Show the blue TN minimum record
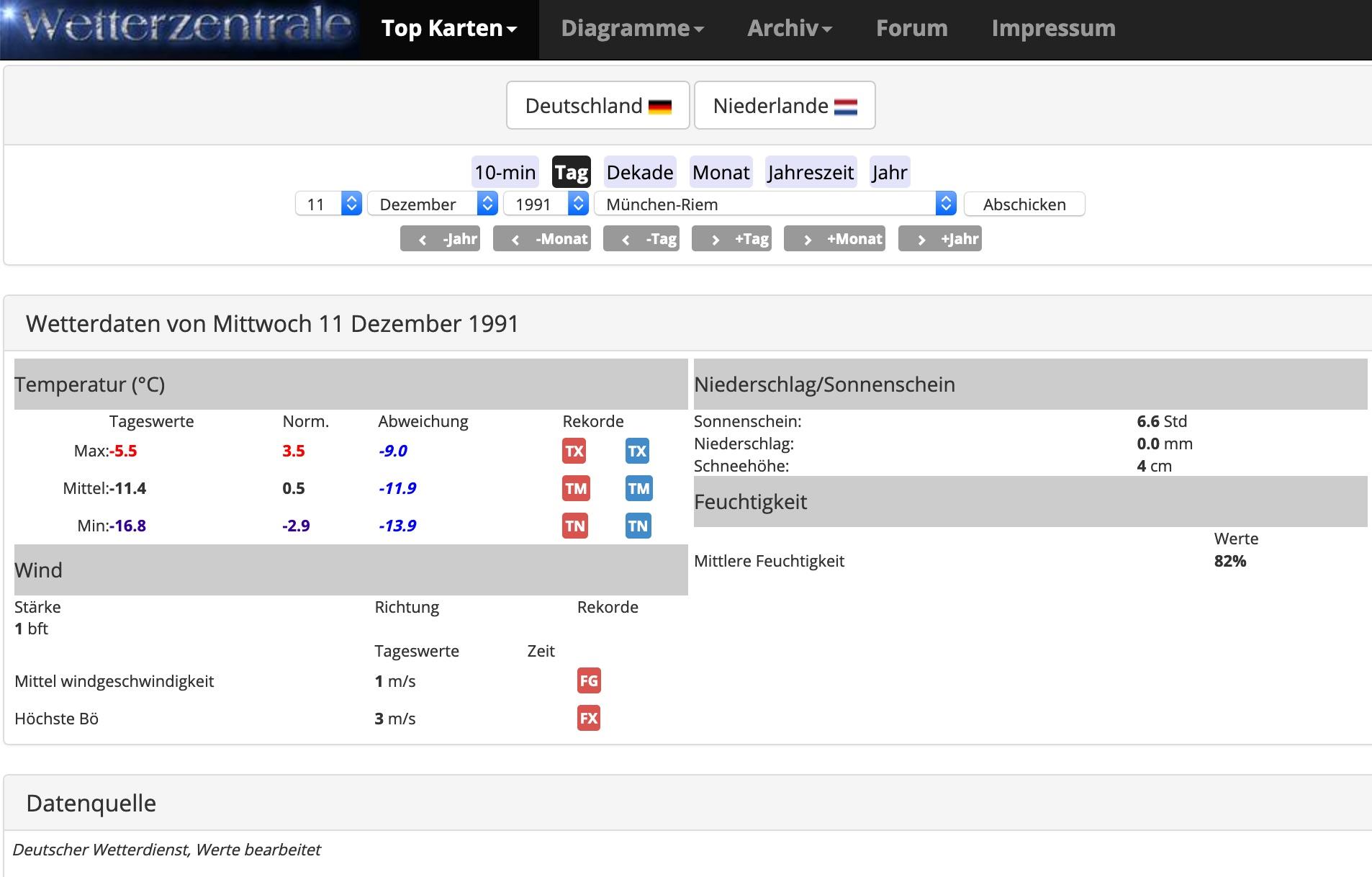The height and width of the screenshot is (877, 1372). 638,526
